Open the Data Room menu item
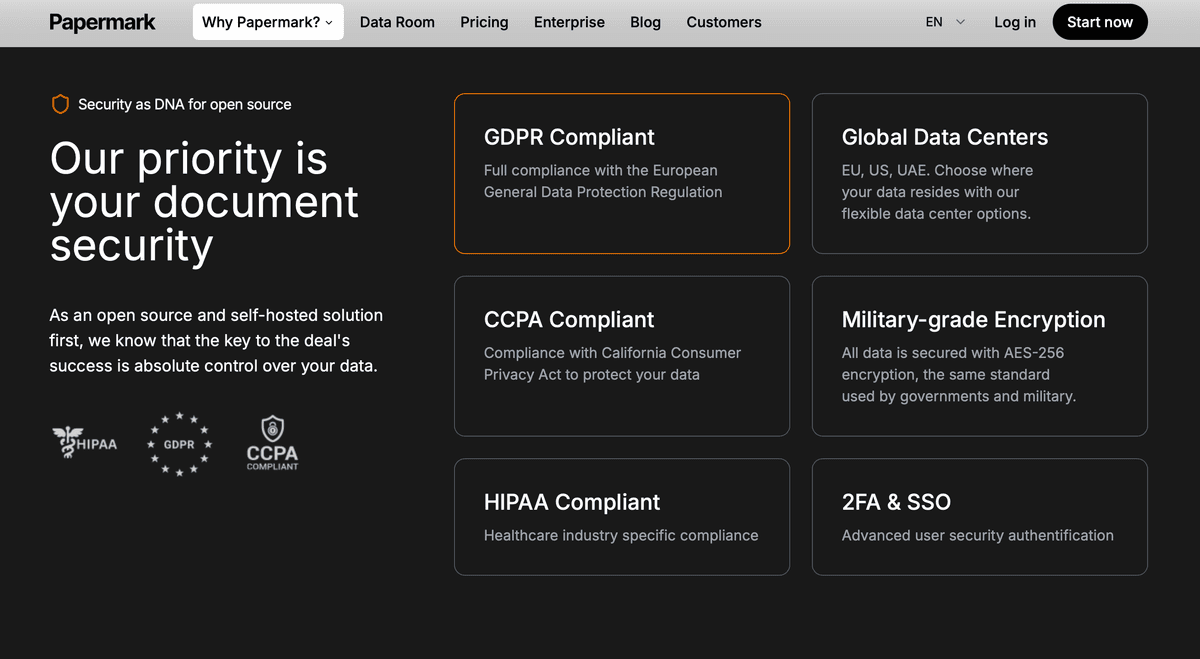1200x659 pixels. point(397,22)
